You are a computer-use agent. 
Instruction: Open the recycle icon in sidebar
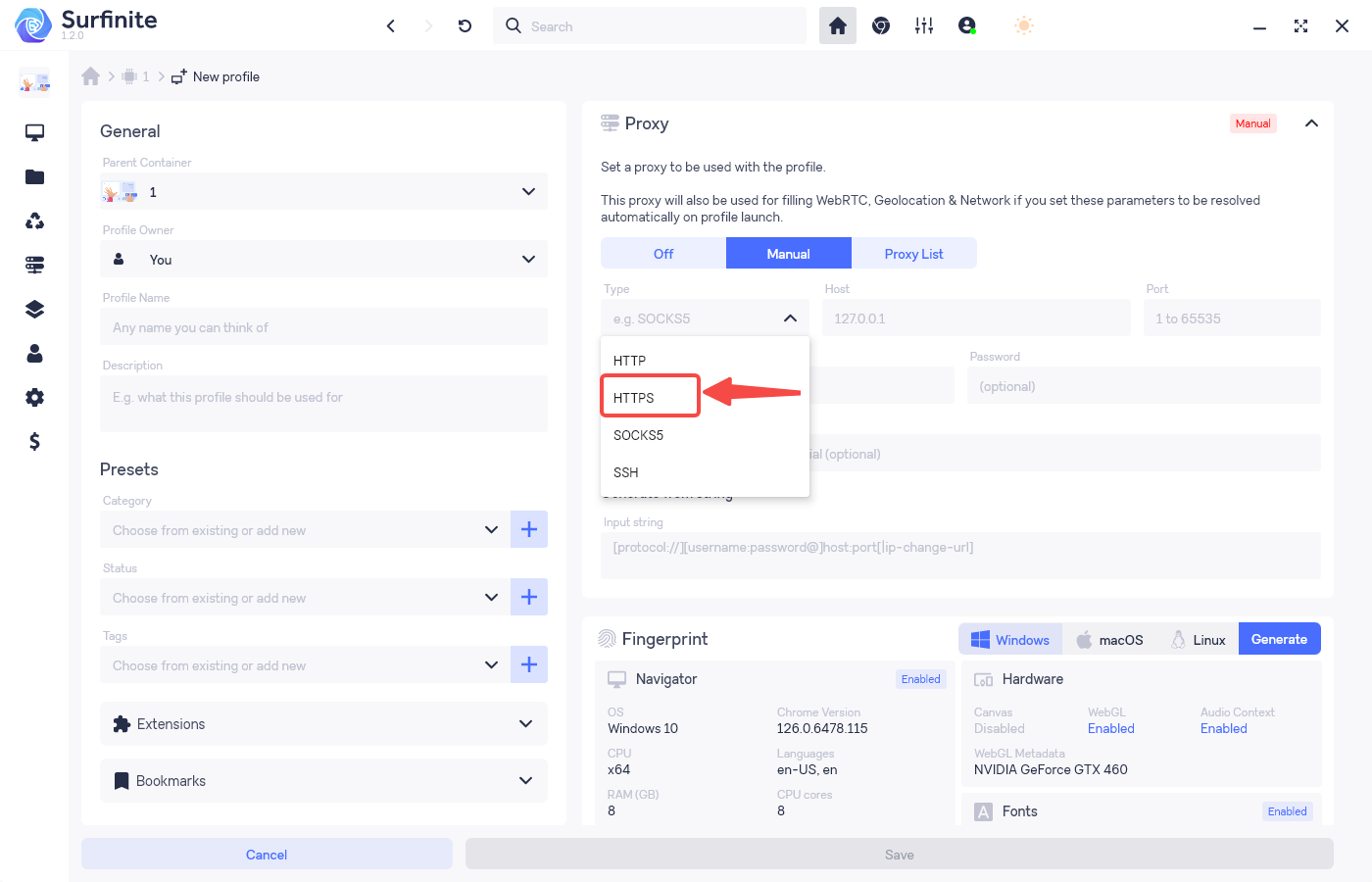[35, 220]
